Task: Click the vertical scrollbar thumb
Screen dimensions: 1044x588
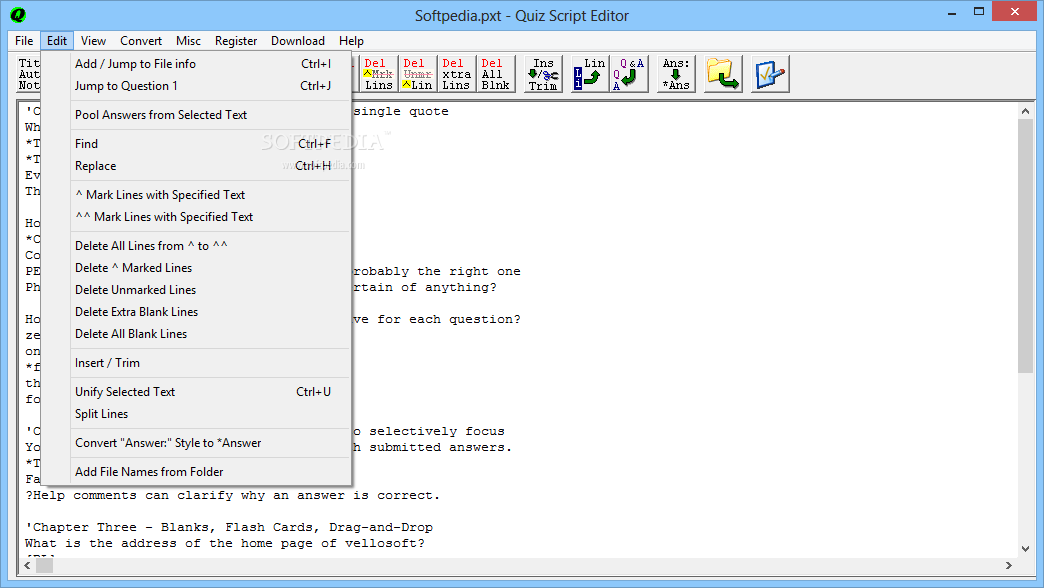Action: click(1025, 246)
